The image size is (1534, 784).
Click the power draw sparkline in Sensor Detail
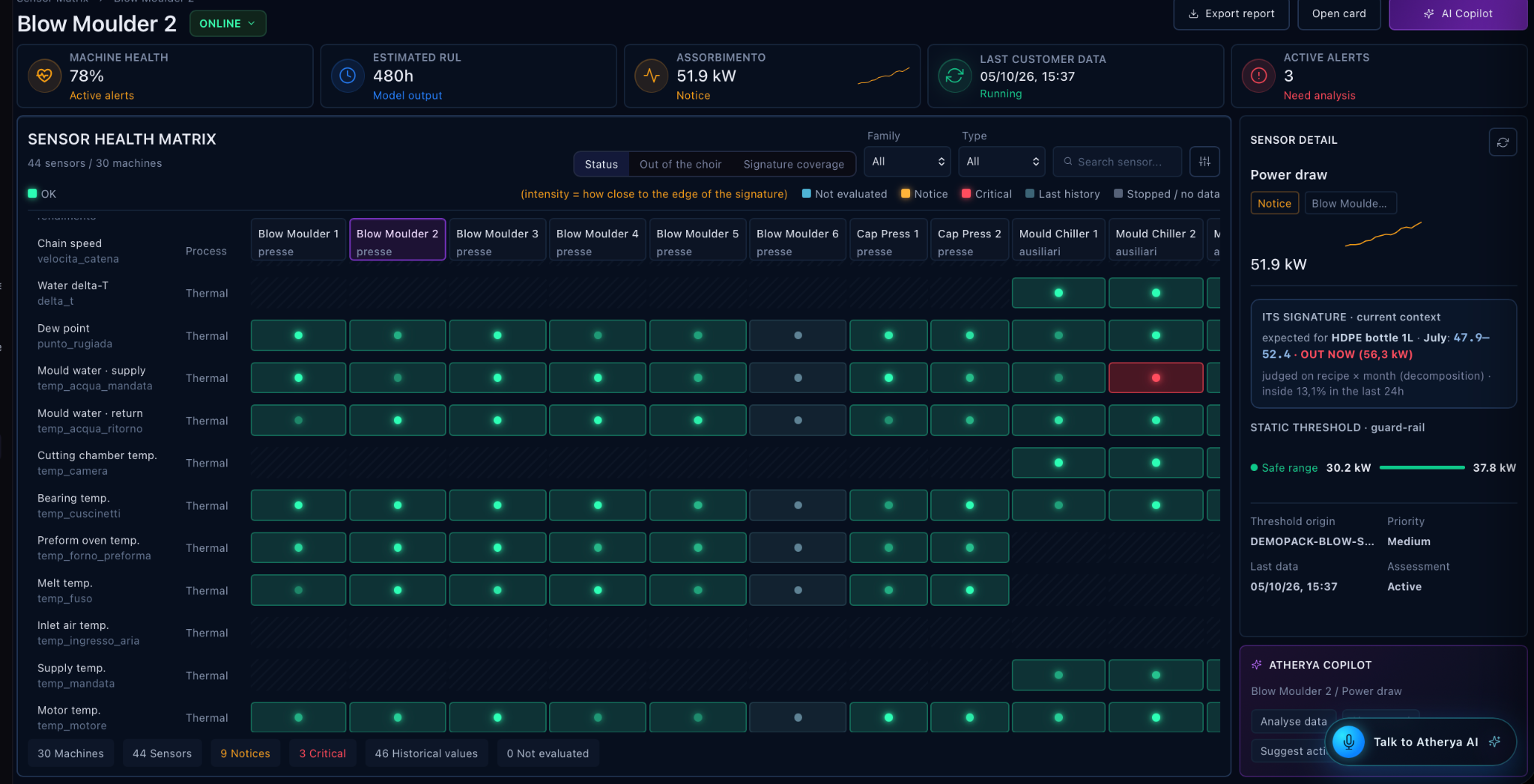1383,234
